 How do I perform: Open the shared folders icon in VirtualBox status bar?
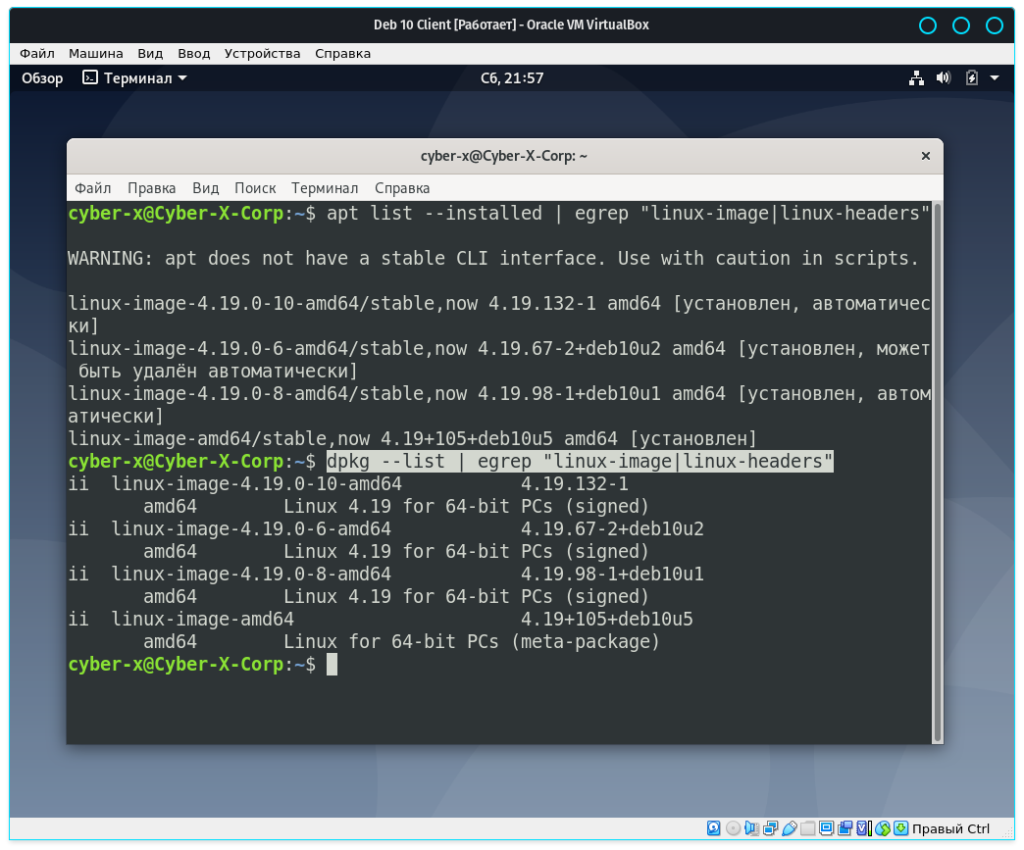pyautogui.click(x=809, y=828)
